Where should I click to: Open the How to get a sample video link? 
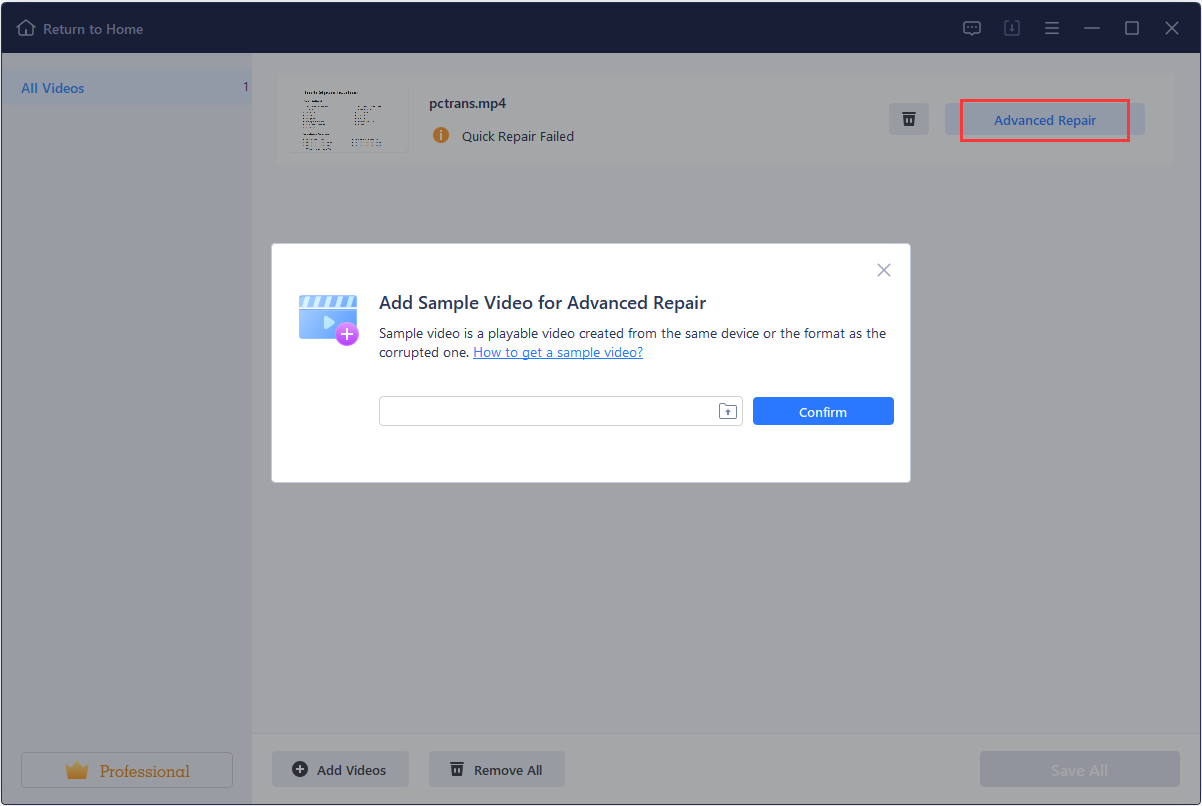pos(557,352)
